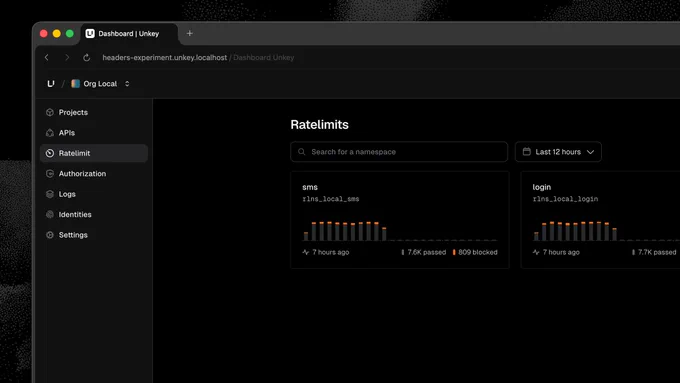Click the search magnifier icon
Screen dimensions: 680x383
tap(301, 152)
